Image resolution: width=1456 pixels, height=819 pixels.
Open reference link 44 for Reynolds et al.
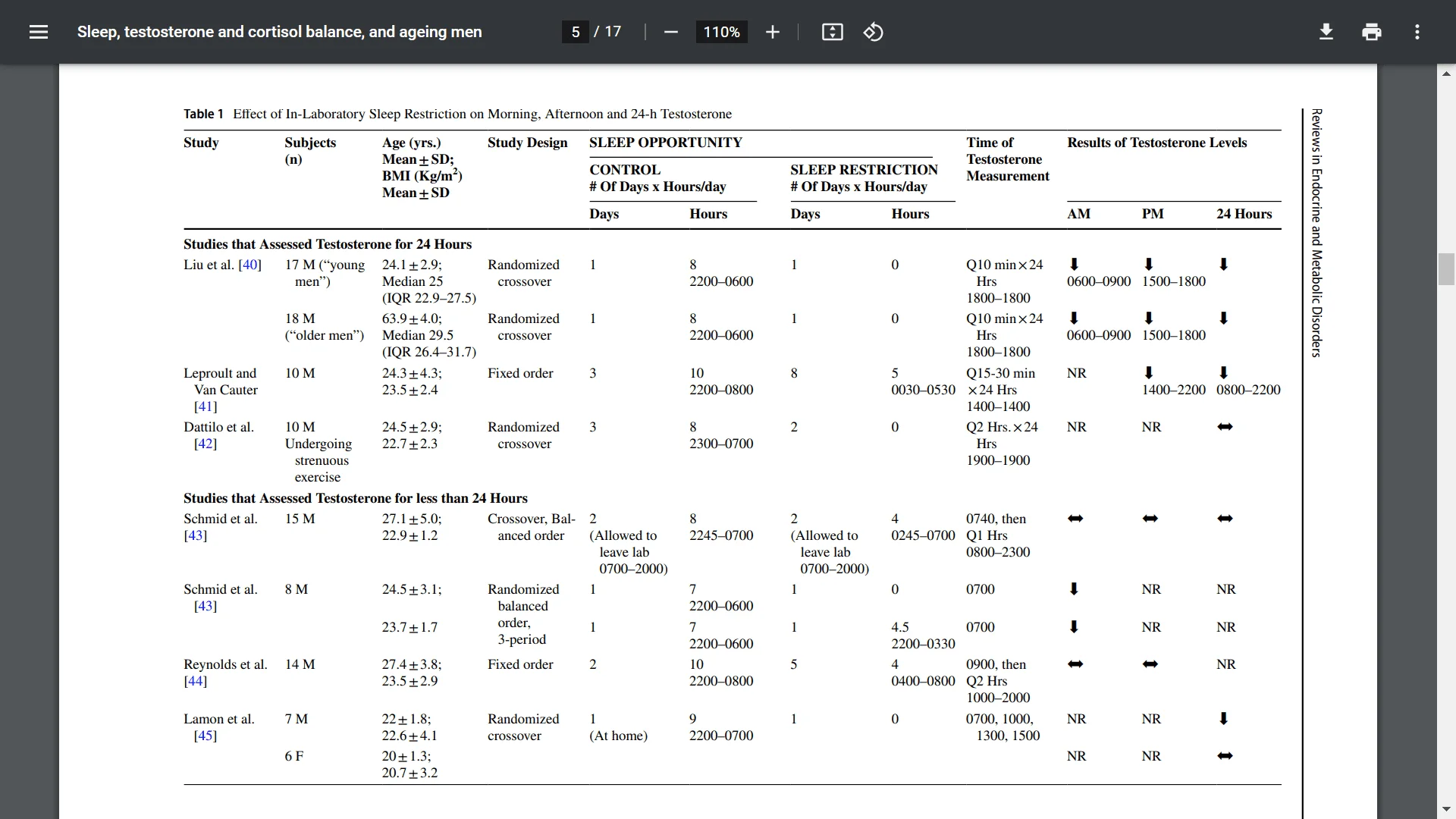[x=195, y=681]
